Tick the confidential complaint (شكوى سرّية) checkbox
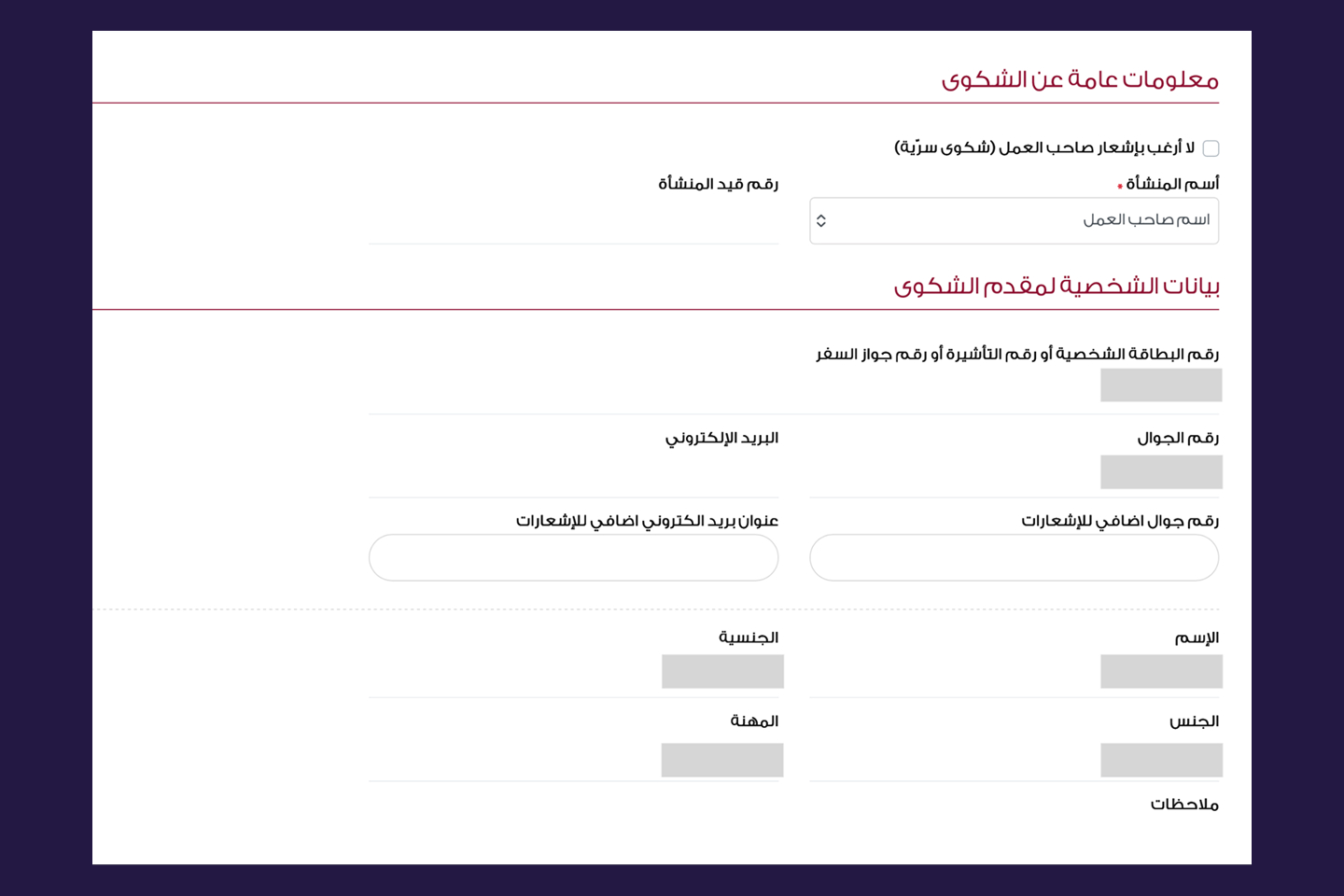Image resolution: width=1344 pixels, height=896 pixels. click(1211, 148)
